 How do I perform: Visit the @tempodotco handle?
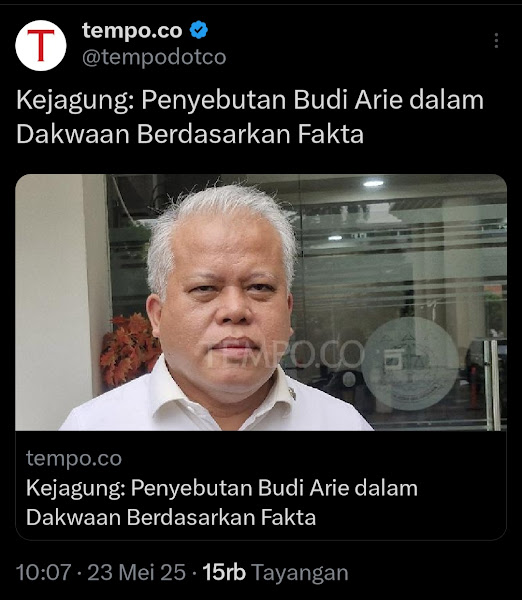click(154, 57)
